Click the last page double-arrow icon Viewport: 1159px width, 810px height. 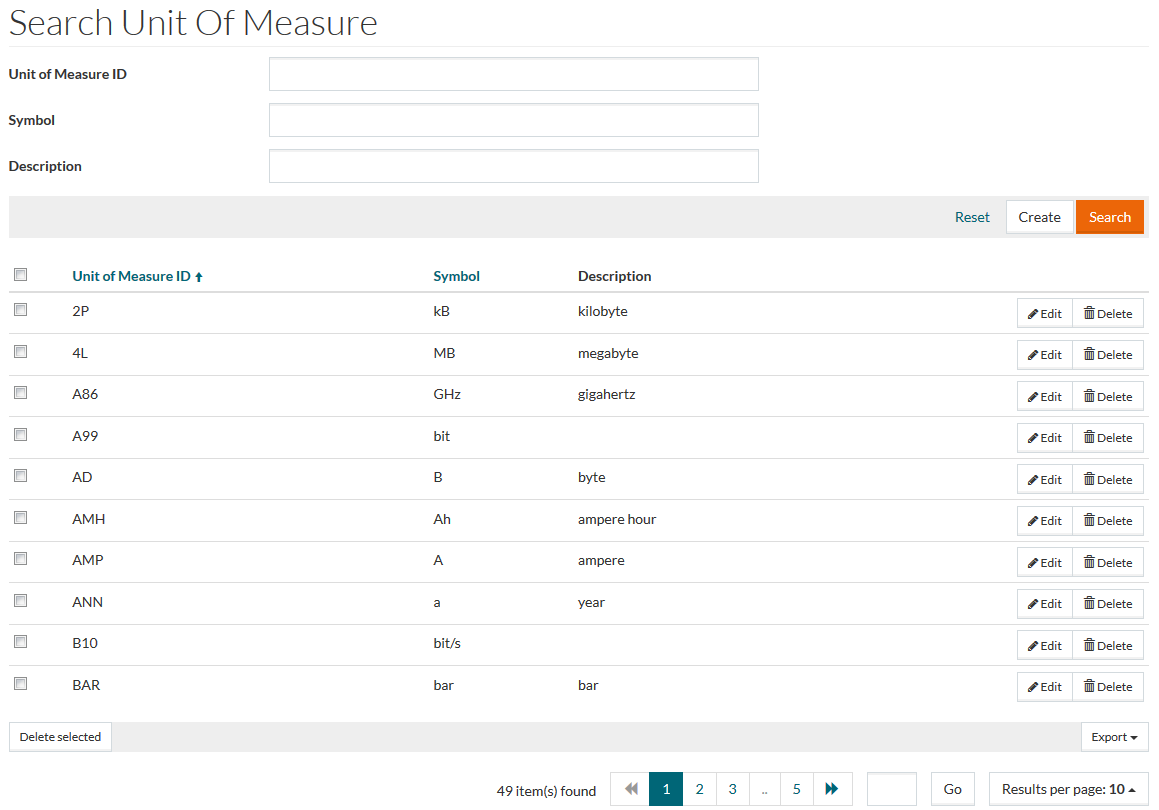(x=831, y=789)
